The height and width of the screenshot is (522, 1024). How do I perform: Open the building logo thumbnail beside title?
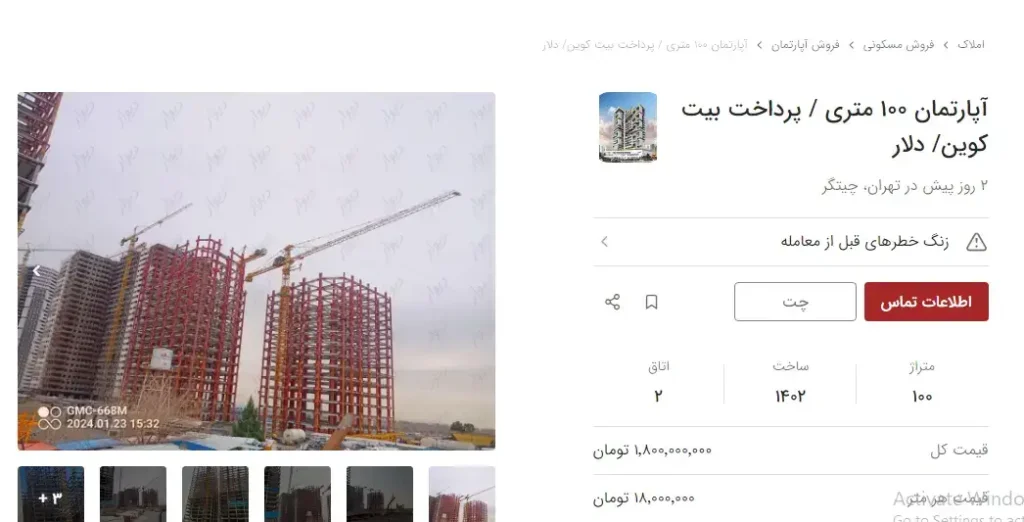tap(628, 127)
